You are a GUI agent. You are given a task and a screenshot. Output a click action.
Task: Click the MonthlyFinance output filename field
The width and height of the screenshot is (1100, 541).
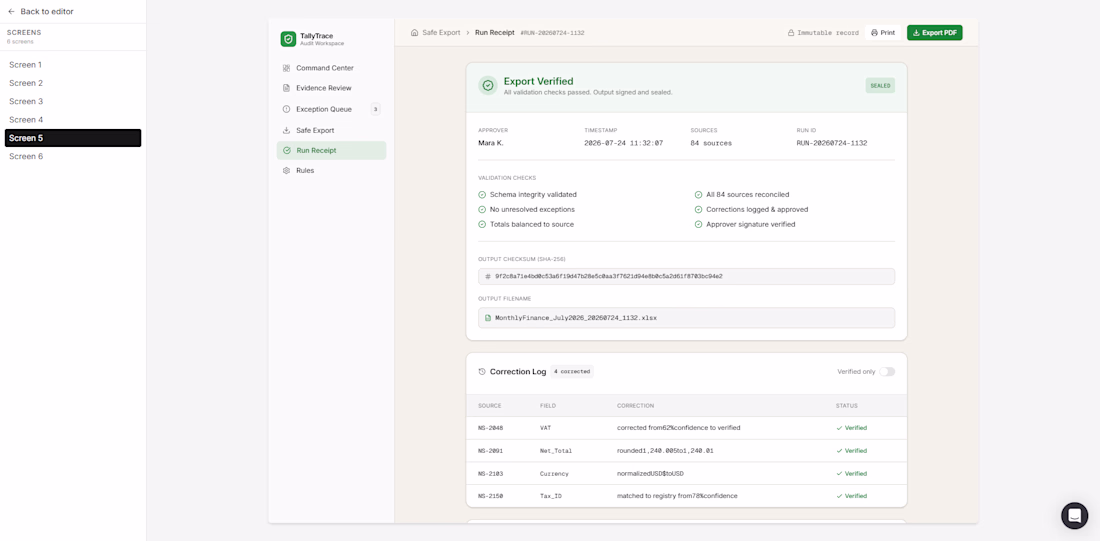(x=686, y=318)
